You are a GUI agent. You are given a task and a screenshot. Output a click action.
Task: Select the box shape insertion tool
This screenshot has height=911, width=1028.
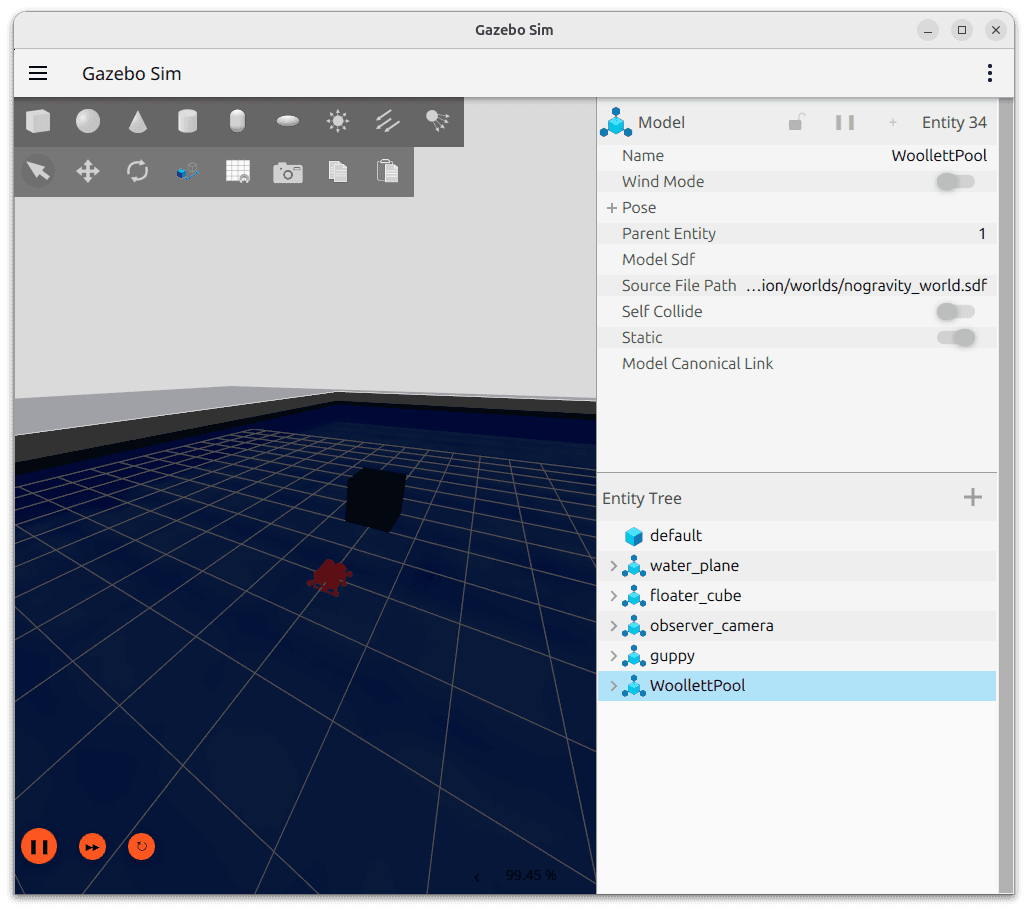pos(38,120)
